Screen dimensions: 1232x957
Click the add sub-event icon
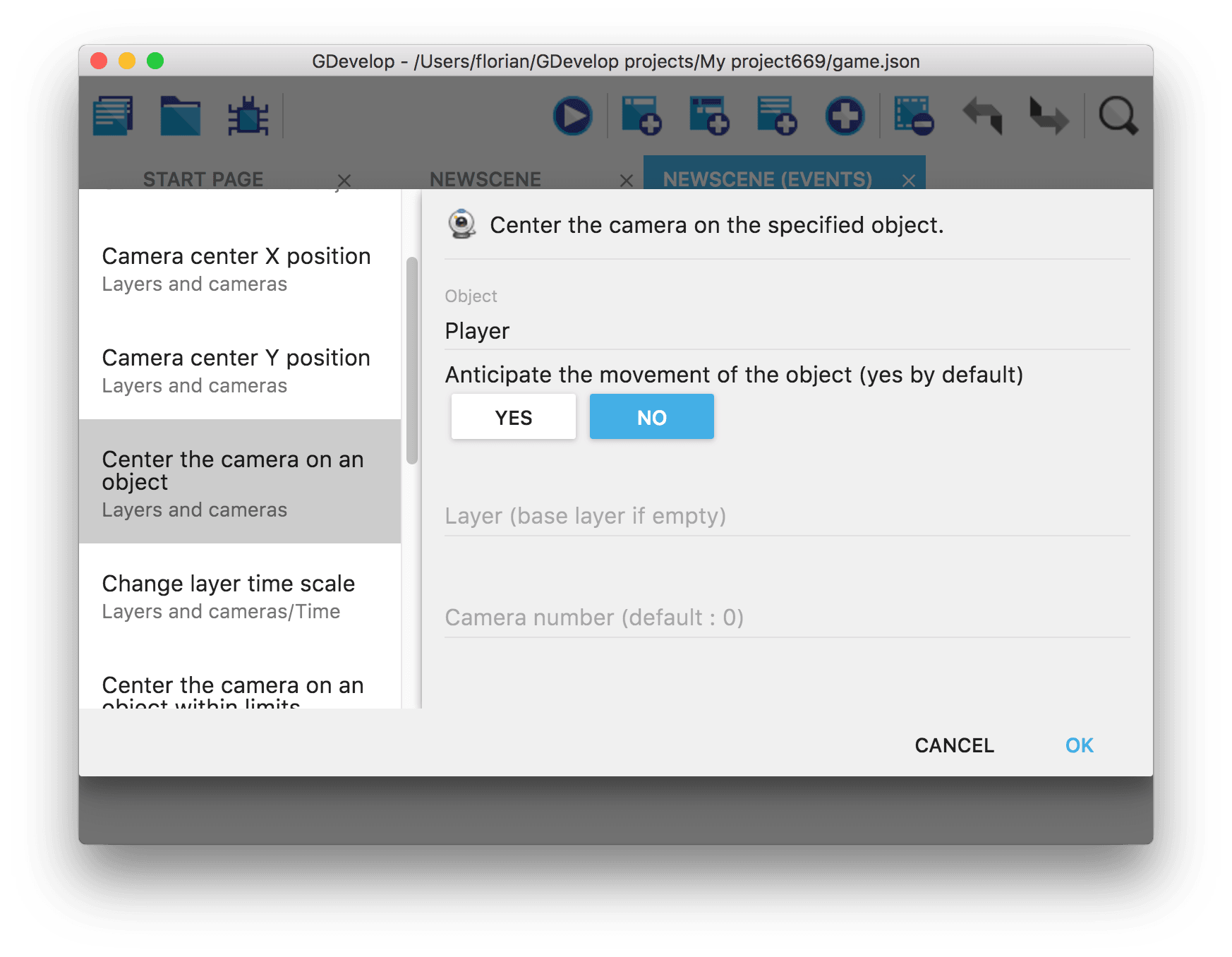709,116
